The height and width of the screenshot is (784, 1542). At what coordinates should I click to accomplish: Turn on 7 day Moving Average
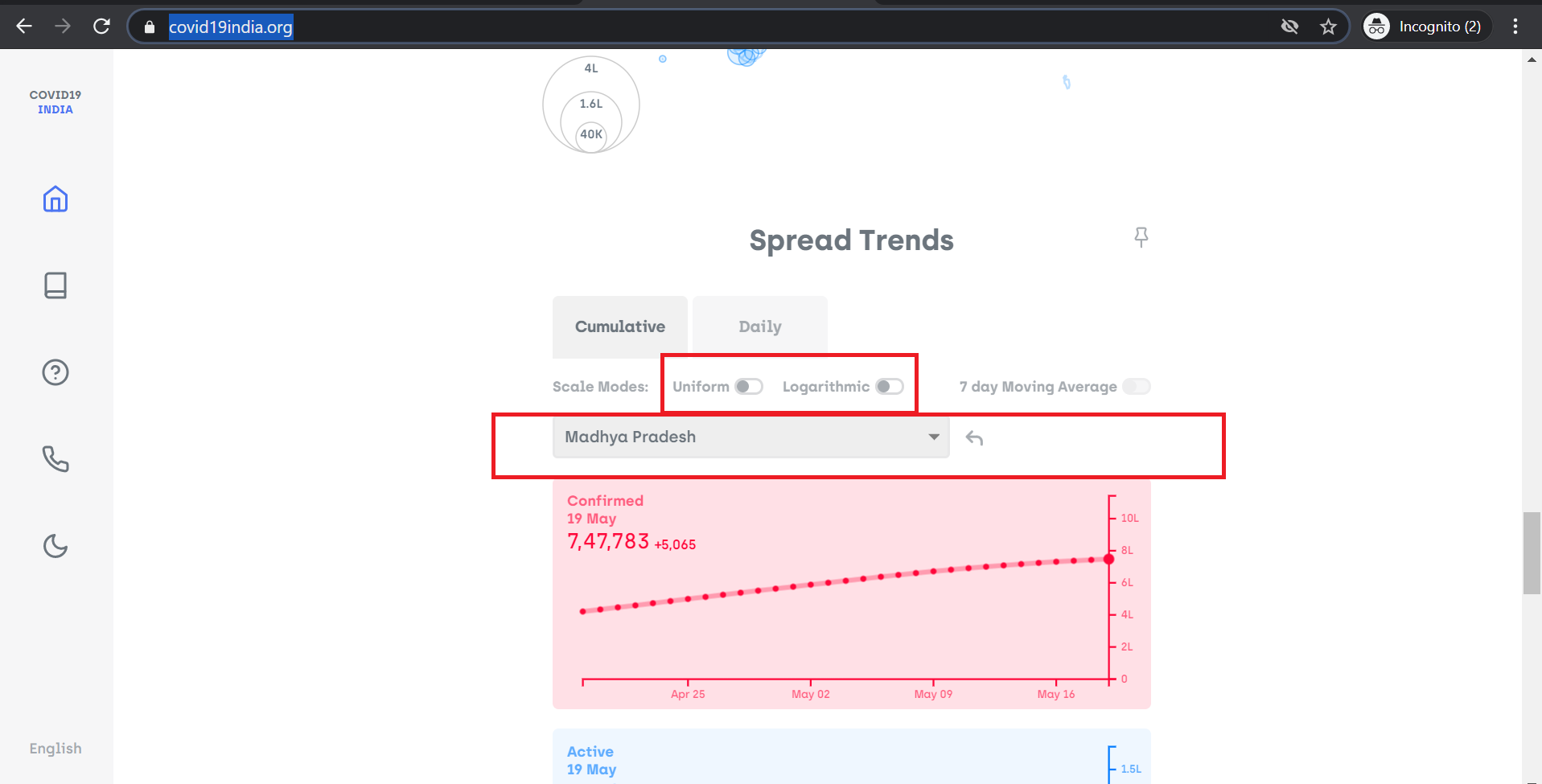tap(1137, 387)
